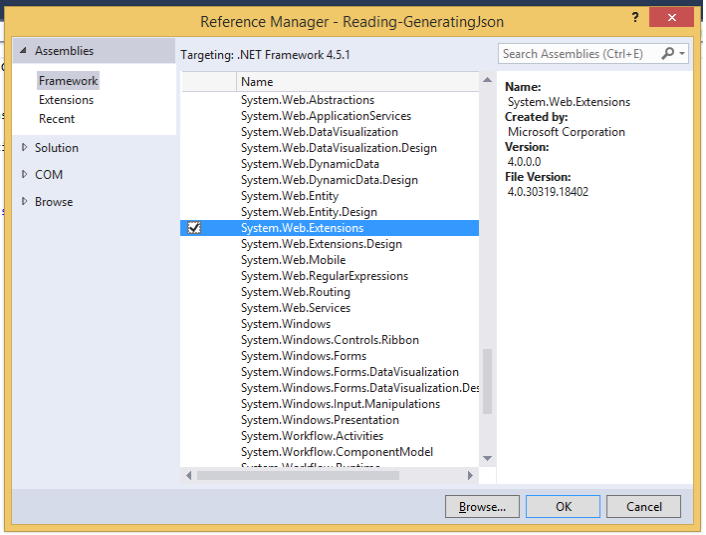Click the Browse... button
This screenshot has width=706, height=535.
[x=482, y=507]
